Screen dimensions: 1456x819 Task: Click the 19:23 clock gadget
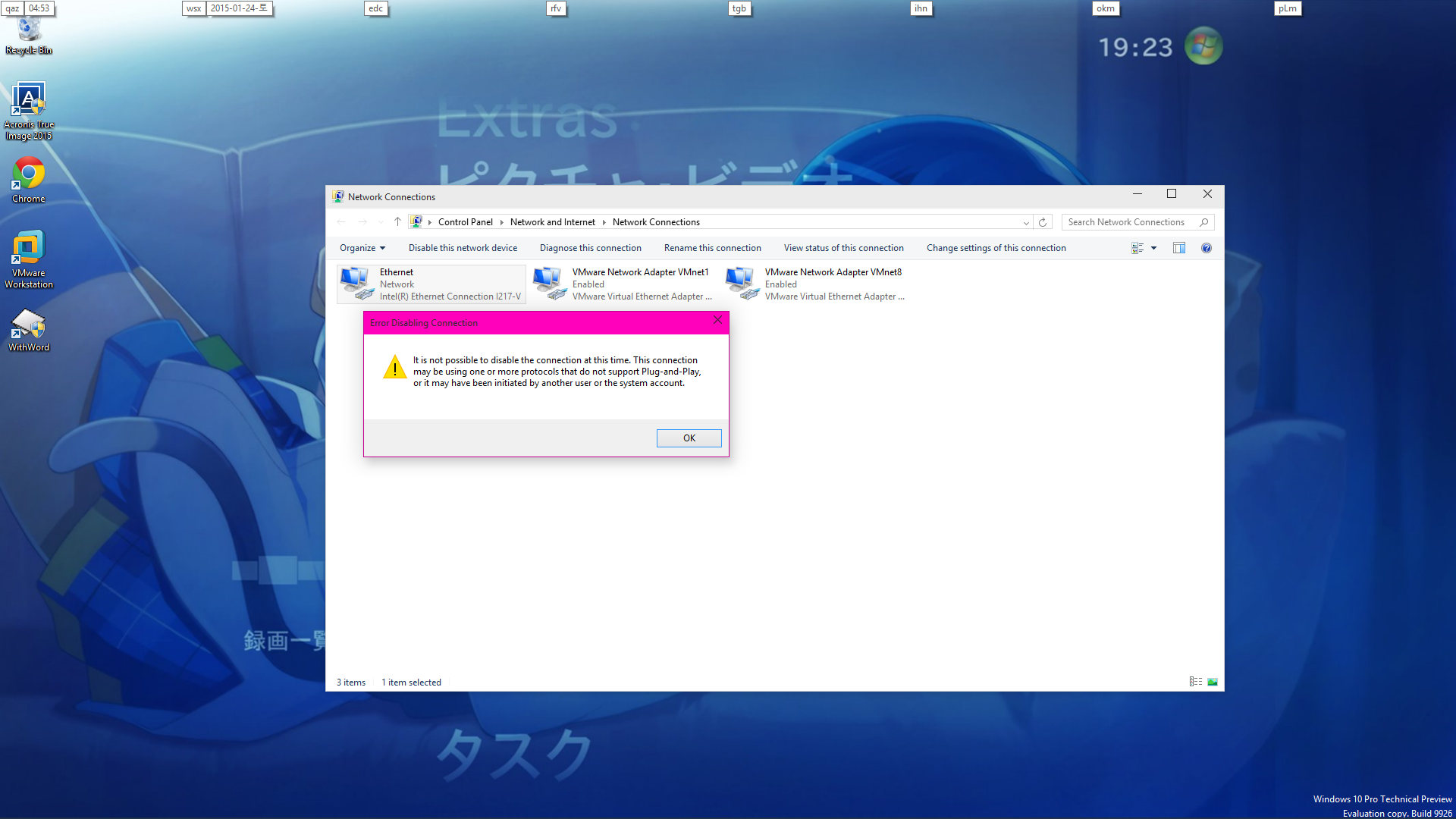click(x=1135, y=48)
